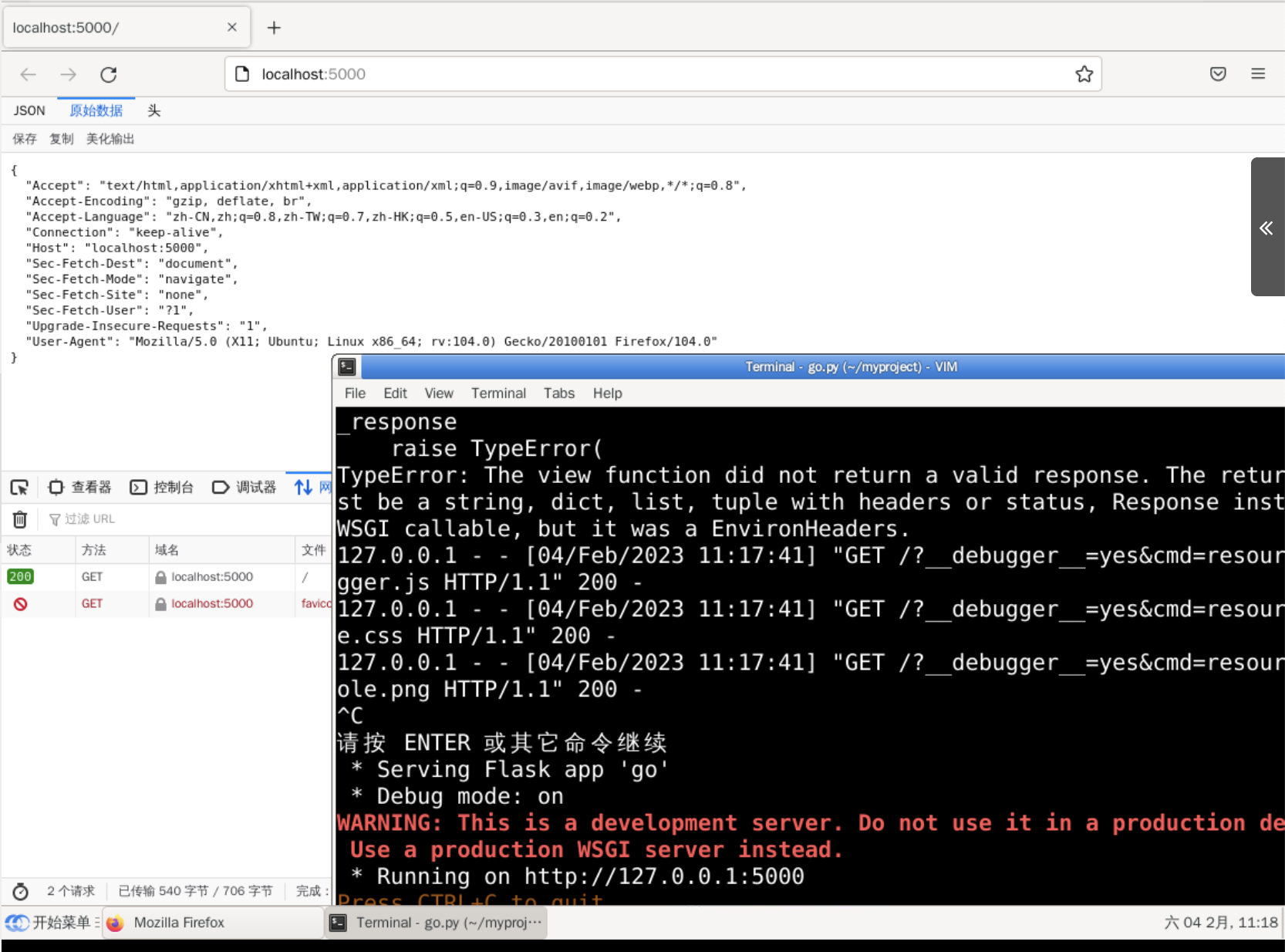Open the 查看器 inspector panel
Viewport: 1285px width, 952px height.
tap(80, 488)
